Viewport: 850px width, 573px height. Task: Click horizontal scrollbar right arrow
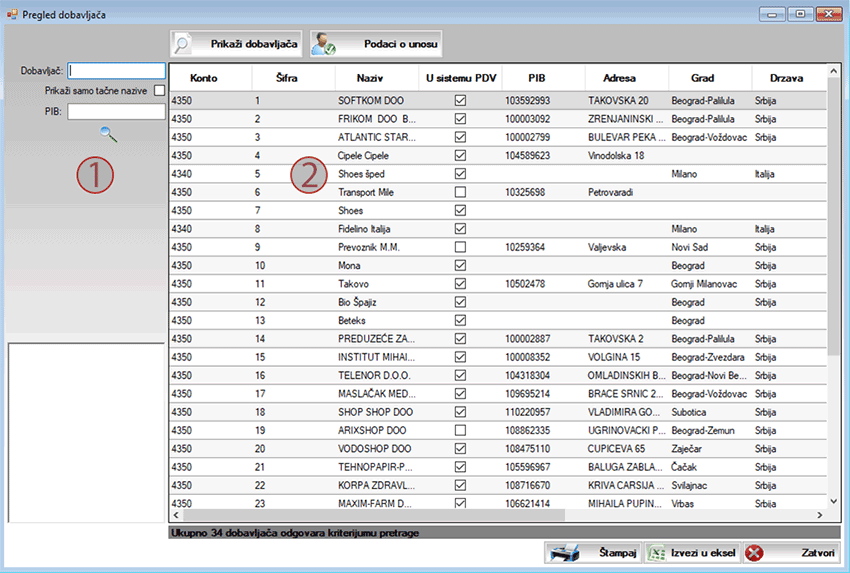[820, 515]
